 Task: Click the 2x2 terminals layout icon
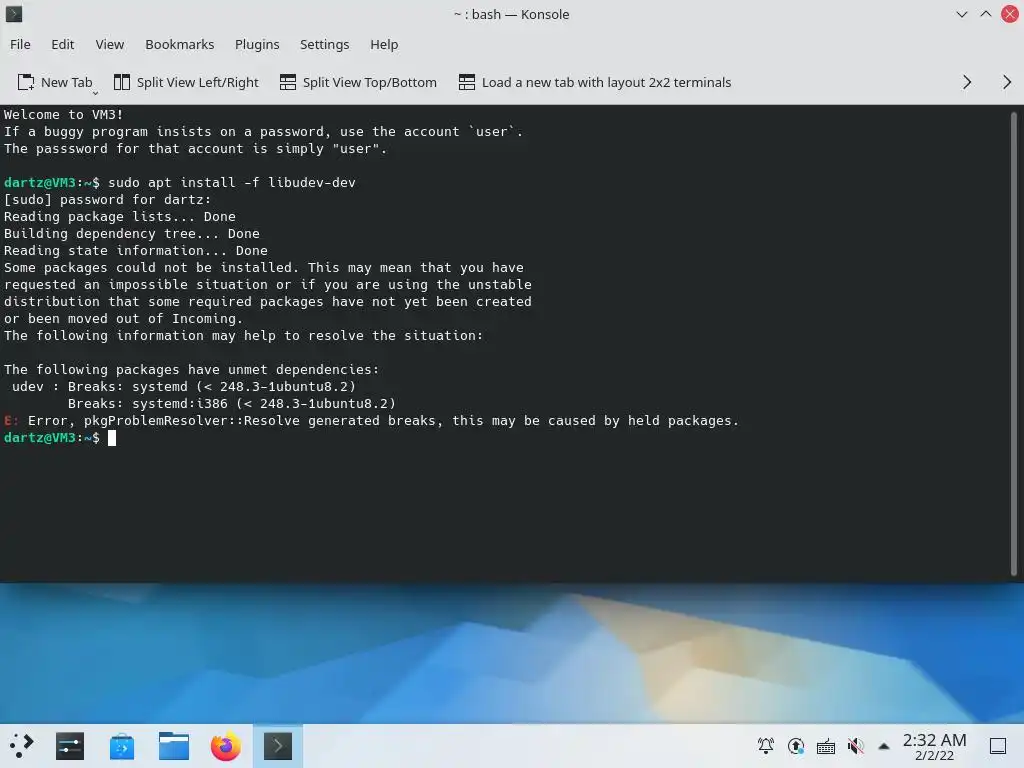click(466, 82)
